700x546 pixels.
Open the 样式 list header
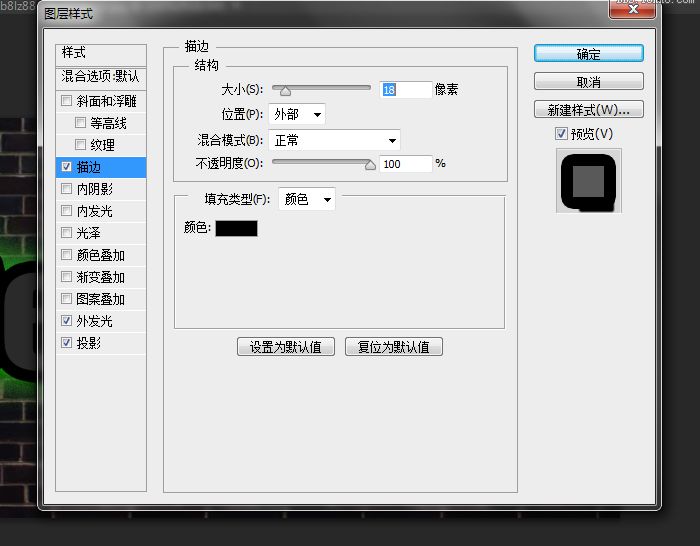pos(101,55)
